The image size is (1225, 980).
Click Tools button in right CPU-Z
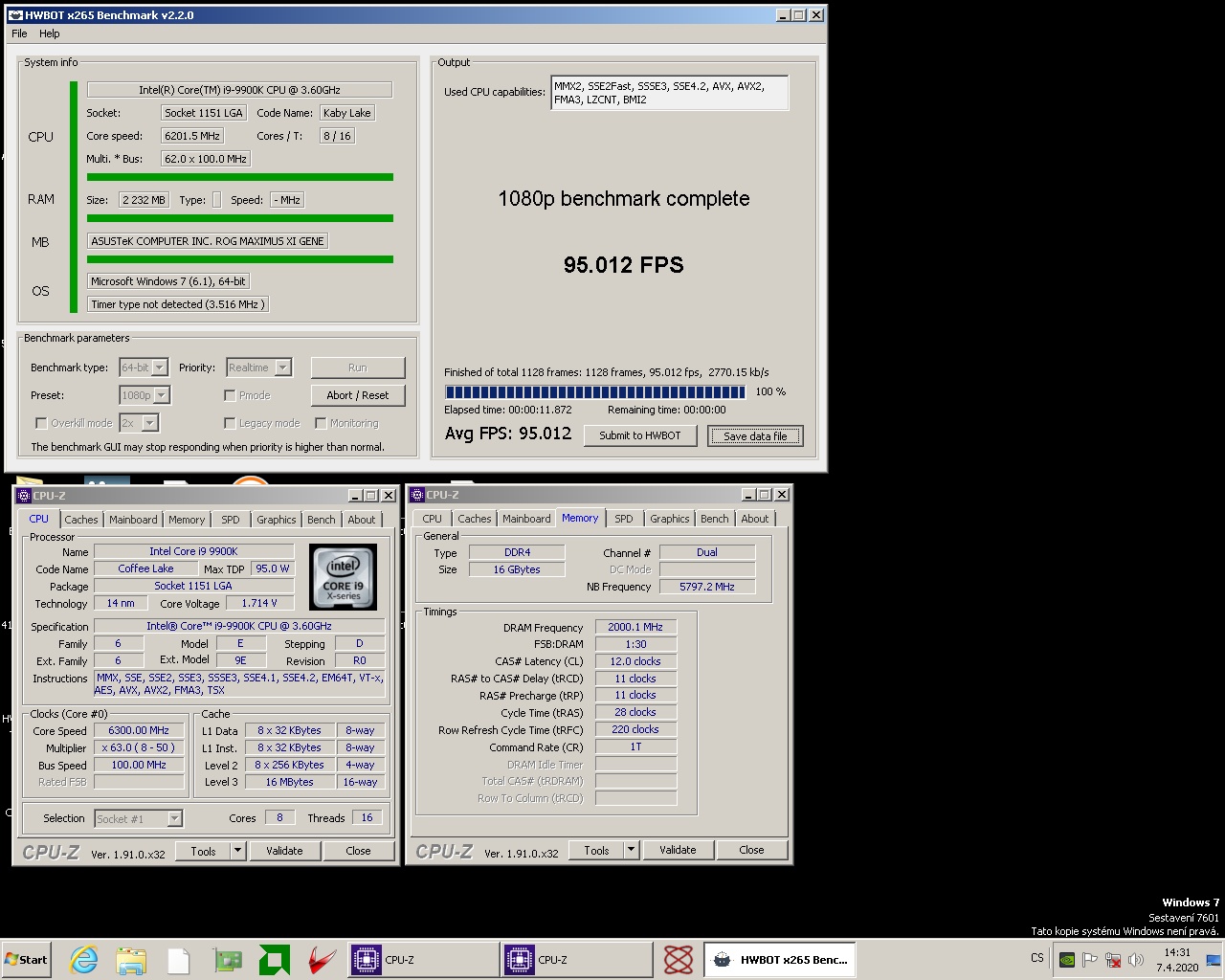click(596, 850)
